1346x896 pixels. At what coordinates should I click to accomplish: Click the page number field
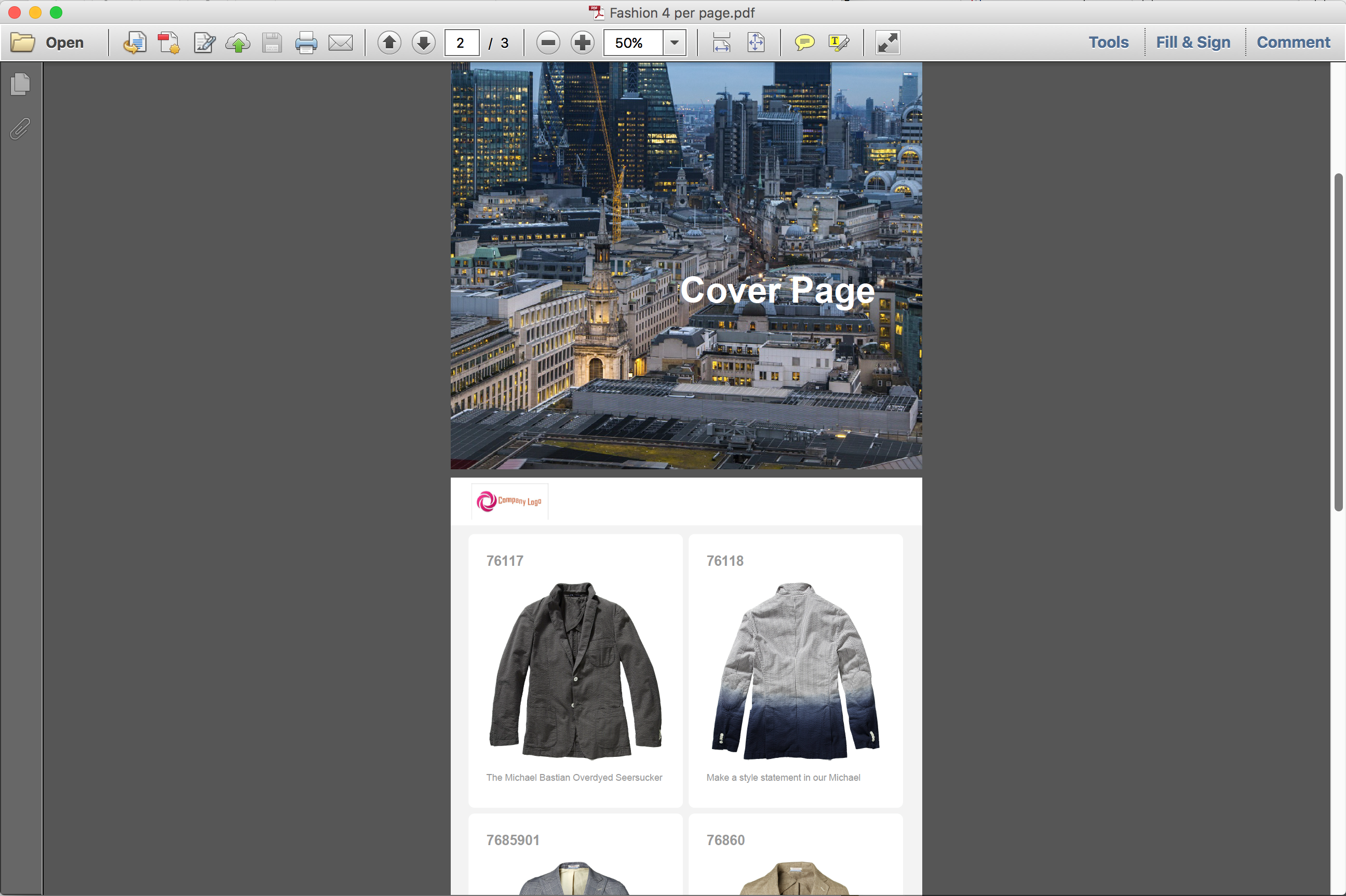click(x=462, y=43)
